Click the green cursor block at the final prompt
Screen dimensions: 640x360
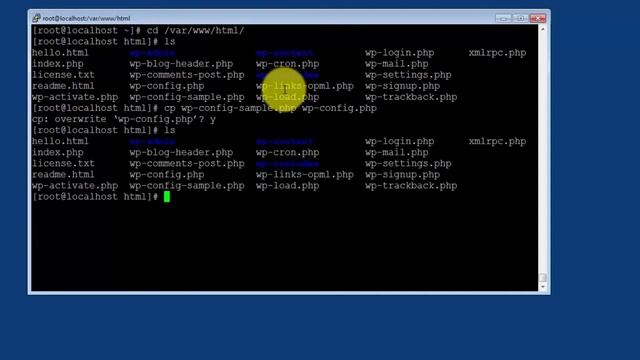tap(167, 197)
